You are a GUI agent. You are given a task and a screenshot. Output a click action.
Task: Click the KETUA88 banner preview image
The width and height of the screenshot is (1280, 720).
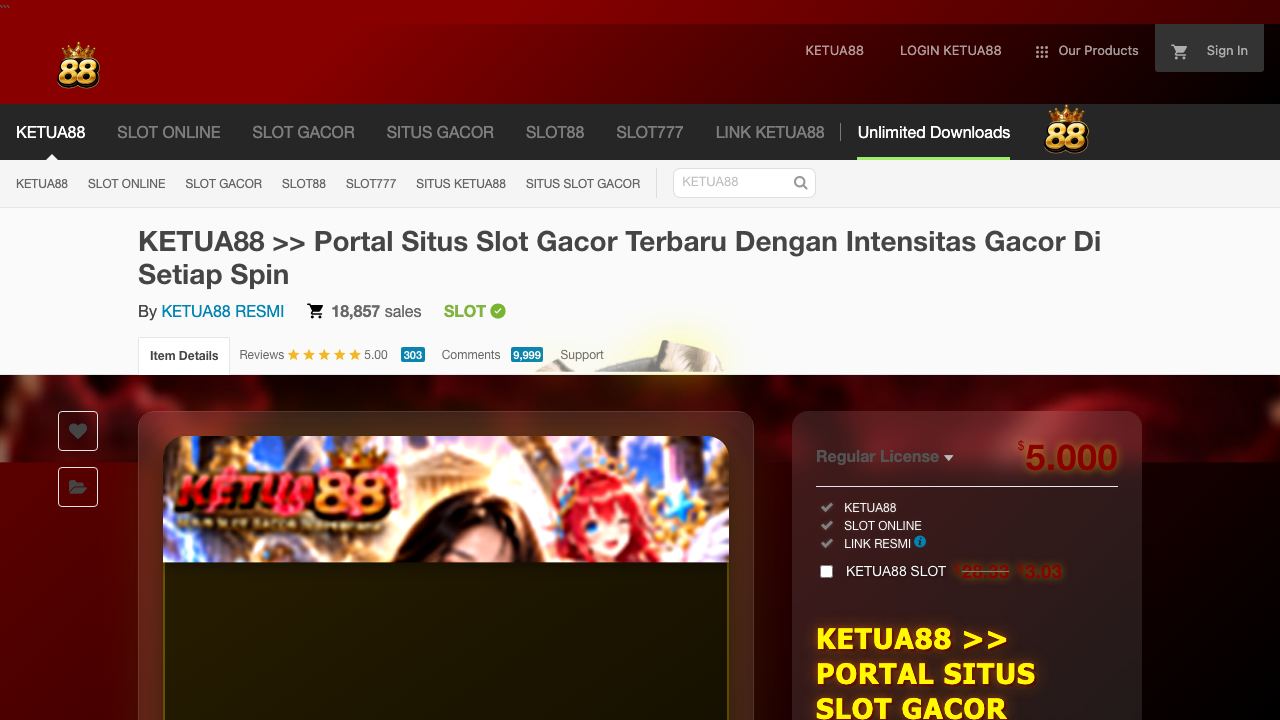click(x=446, y=499)
